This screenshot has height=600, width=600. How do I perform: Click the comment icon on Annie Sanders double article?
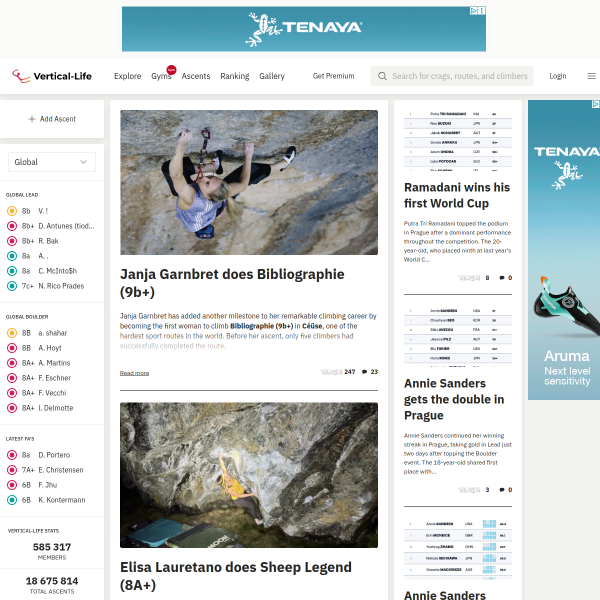502,490
